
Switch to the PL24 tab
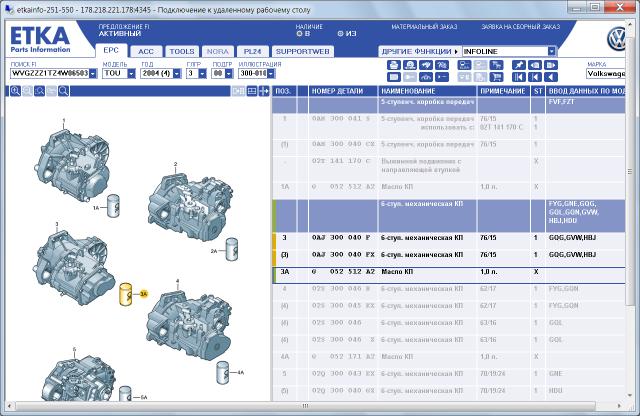click(x=252, y=51)
